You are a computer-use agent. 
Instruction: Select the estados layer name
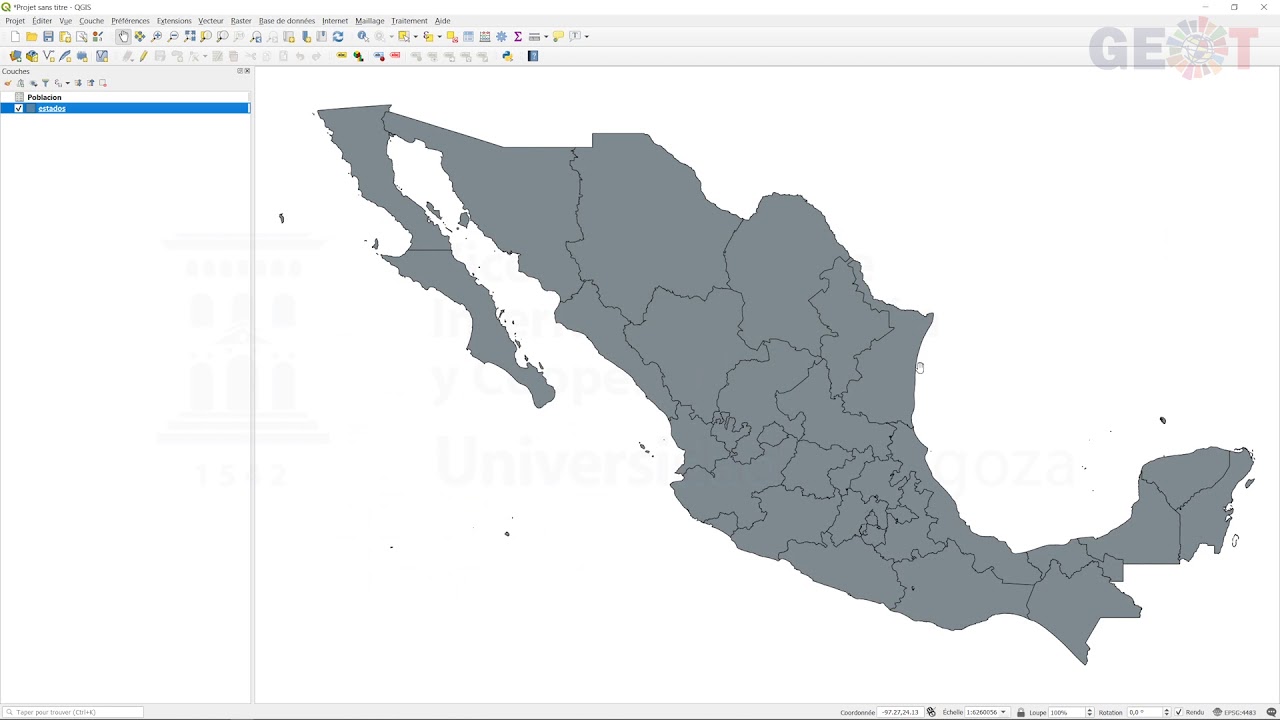tap(52, 108)
